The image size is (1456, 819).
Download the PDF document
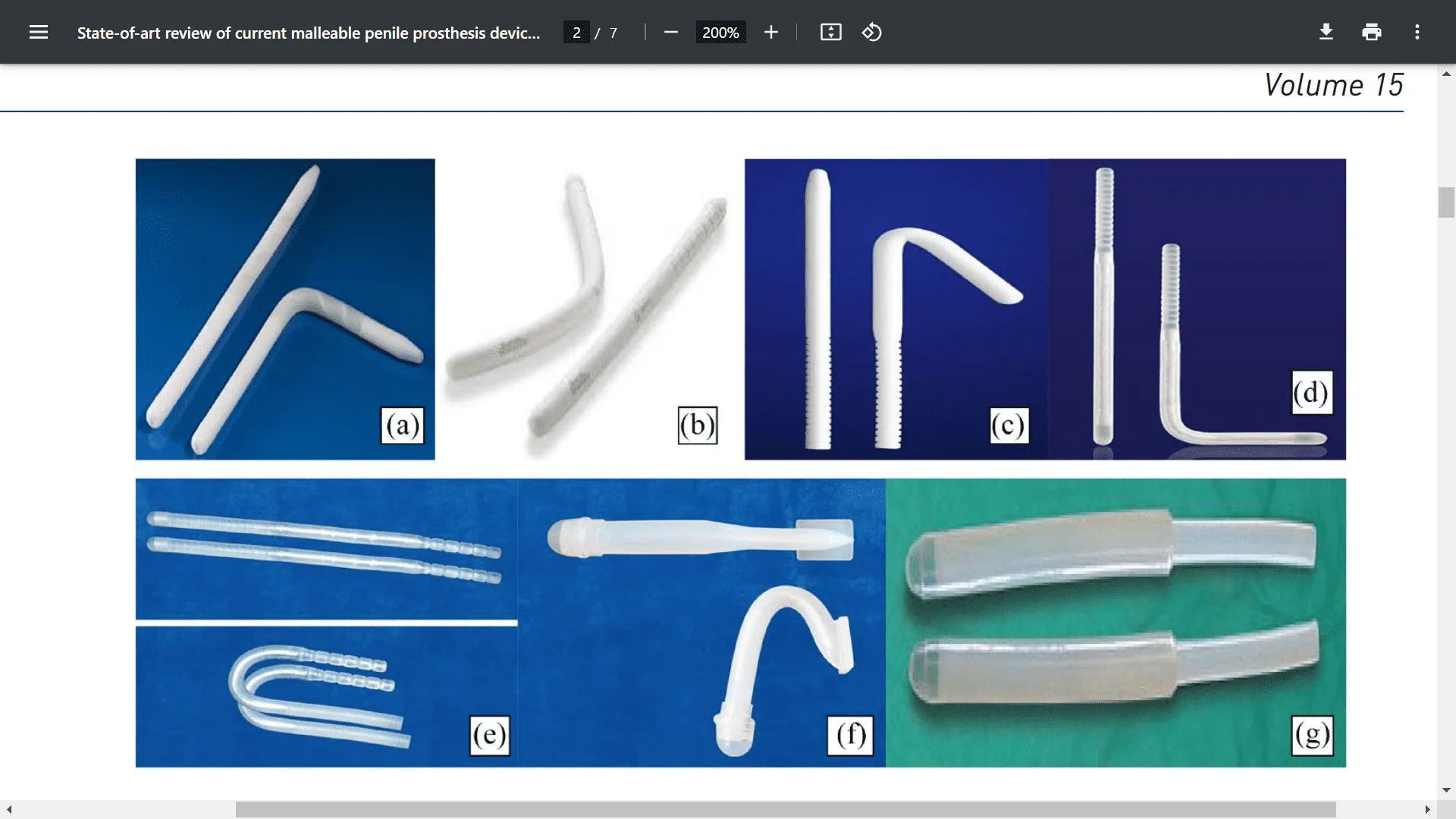point(1326,32)
